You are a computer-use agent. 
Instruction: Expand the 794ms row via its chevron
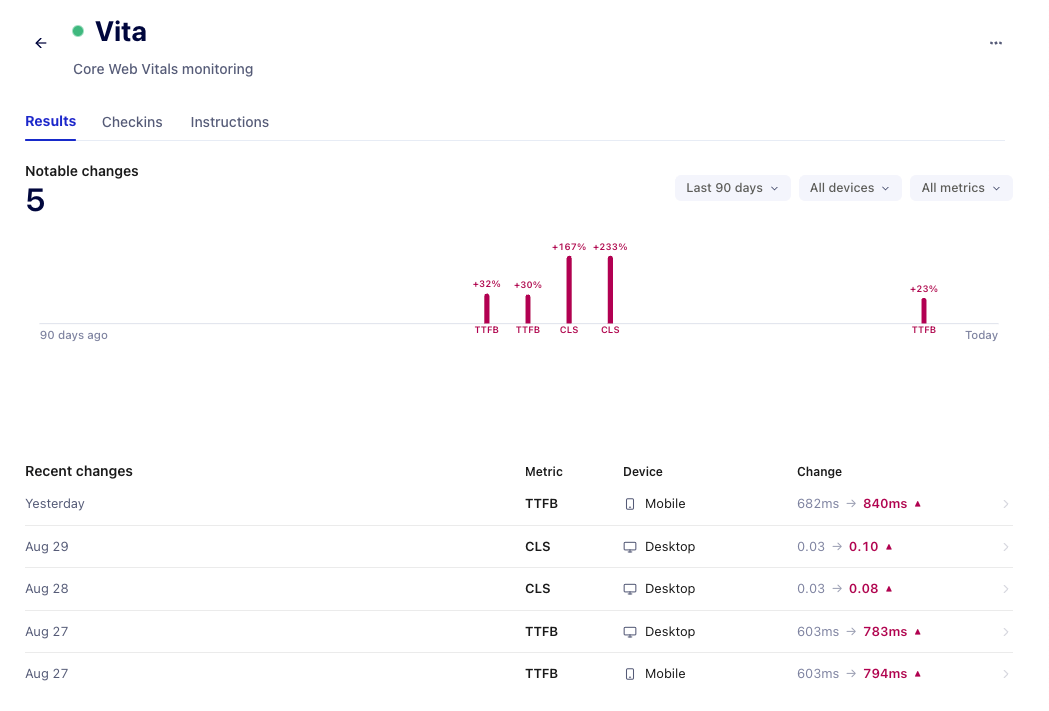click(x=1006, y=674)
